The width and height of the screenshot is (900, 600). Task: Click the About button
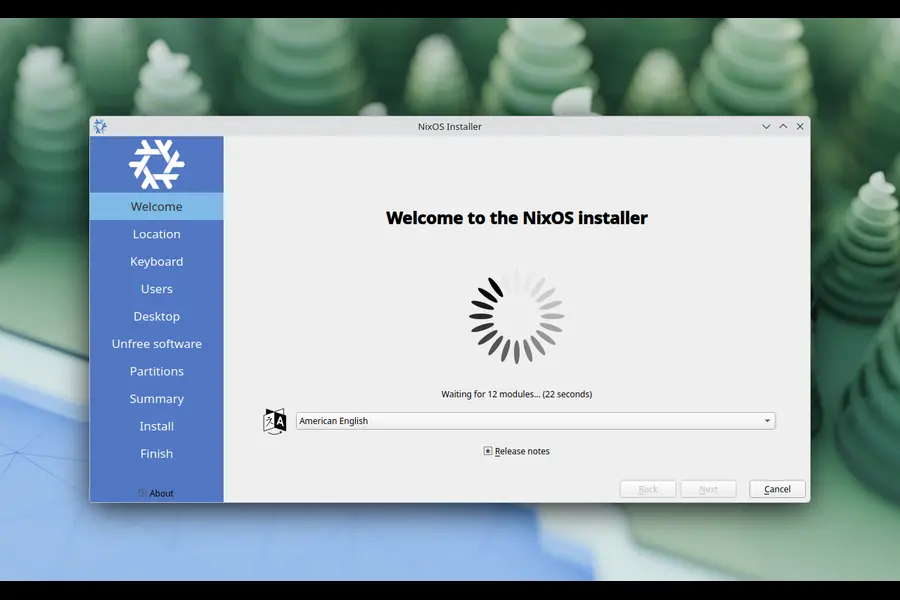coord(156,493)
